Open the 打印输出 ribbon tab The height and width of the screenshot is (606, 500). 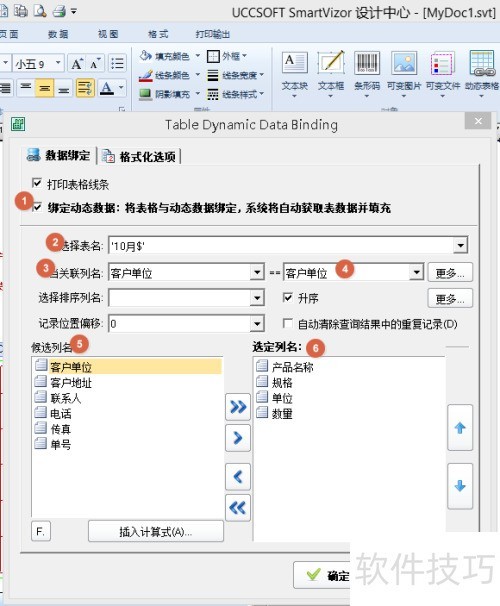pos(213,34)
